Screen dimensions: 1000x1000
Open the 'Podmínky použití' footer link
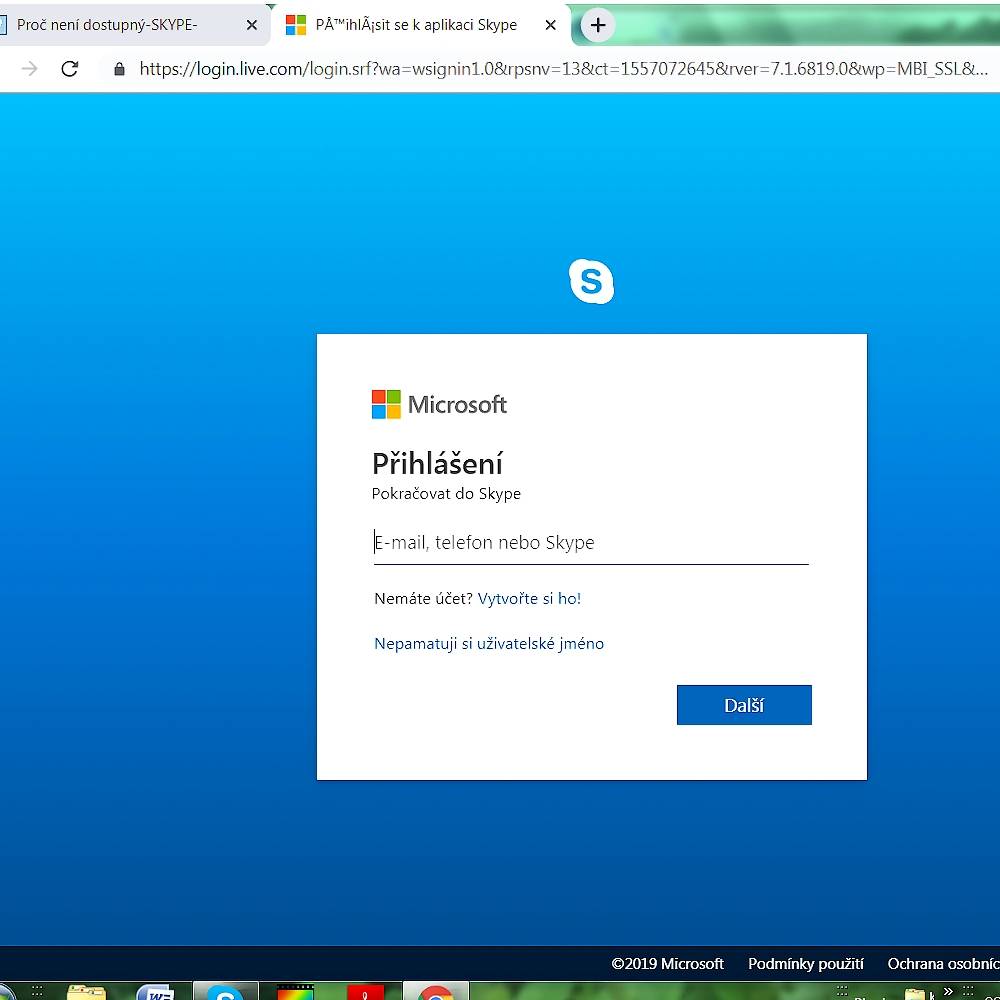[805, 964]
